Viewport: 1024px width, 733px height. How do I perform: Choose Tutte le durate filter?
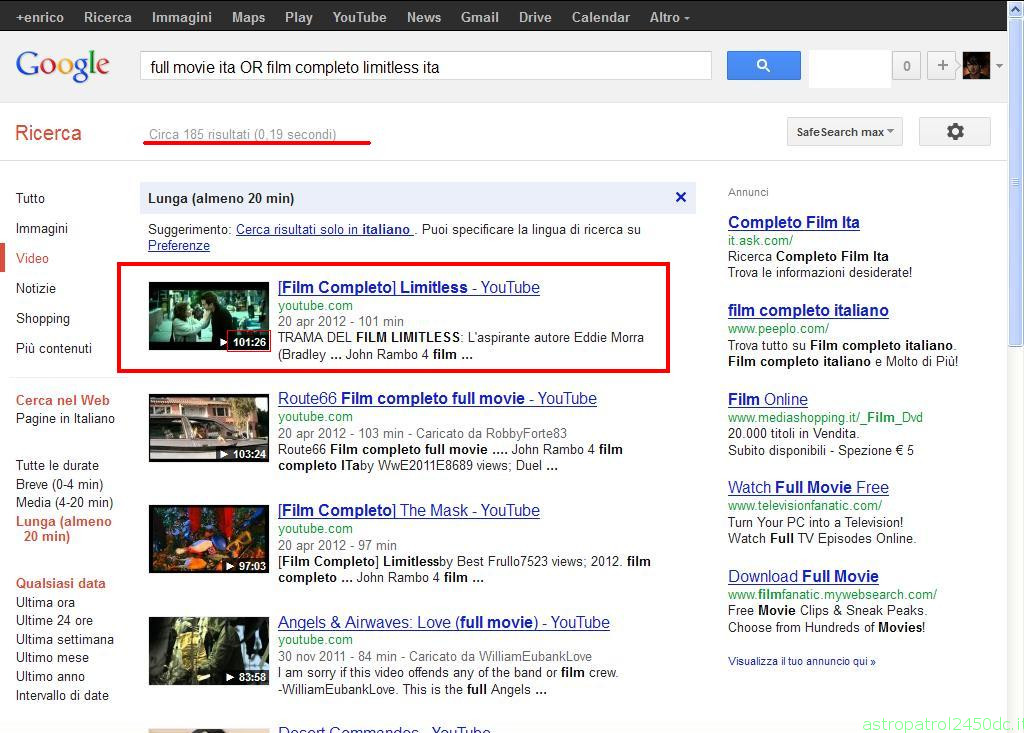pyautogui.click(x=57, y=465)
